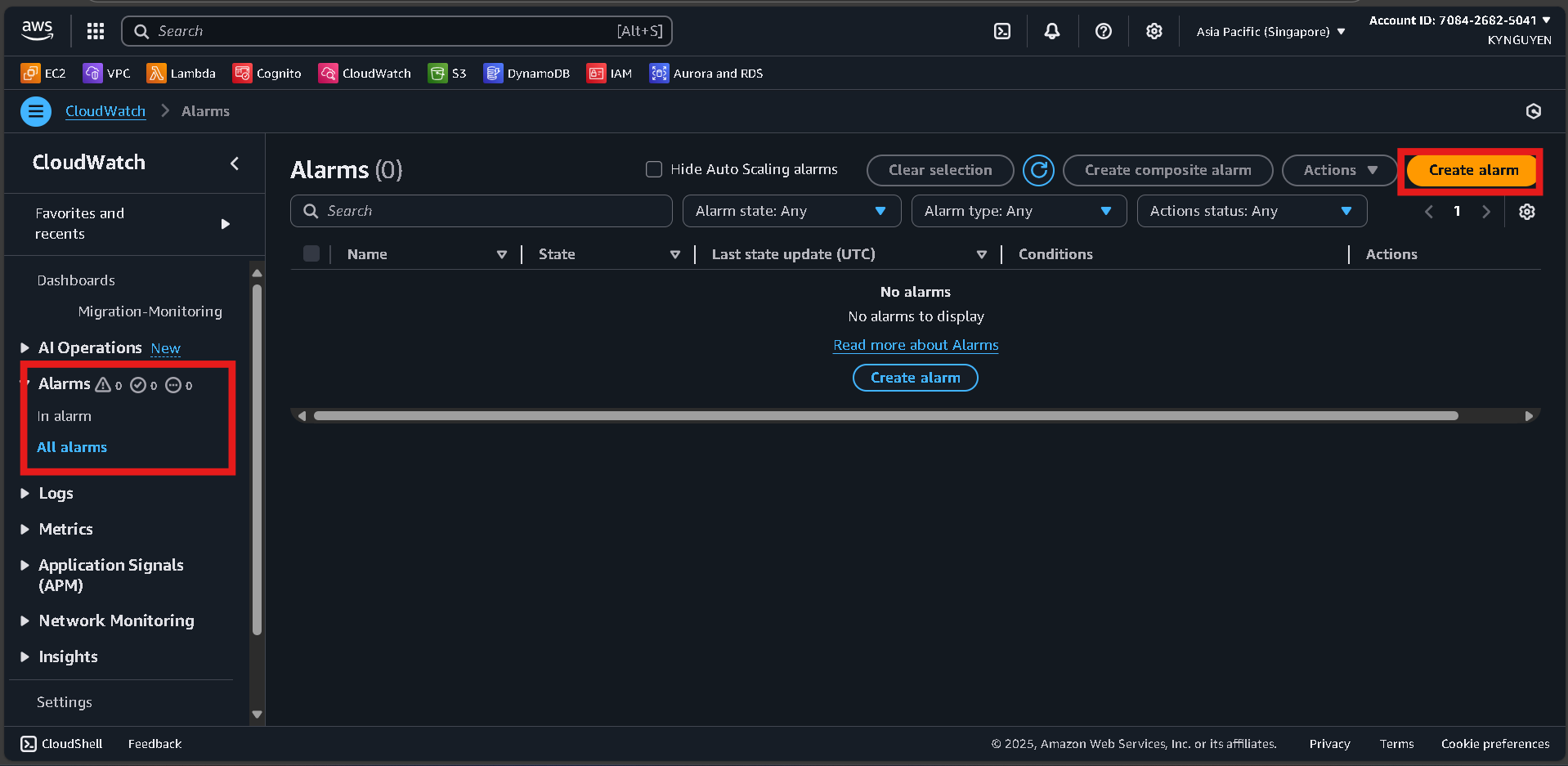Select the Aurora and RDS favorite

[705, 73]
